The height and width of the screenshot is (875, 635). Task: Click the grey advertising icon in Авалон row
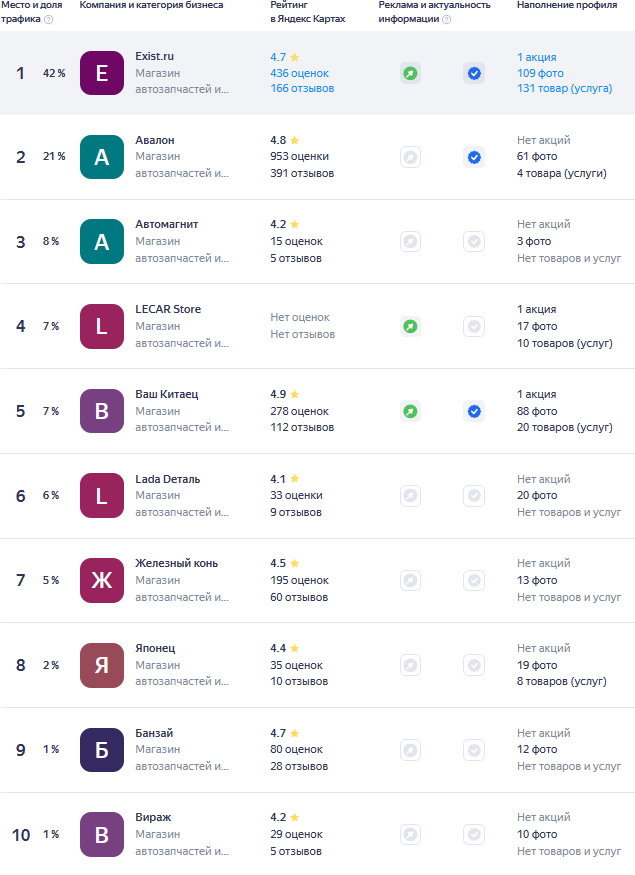point(410,157)
